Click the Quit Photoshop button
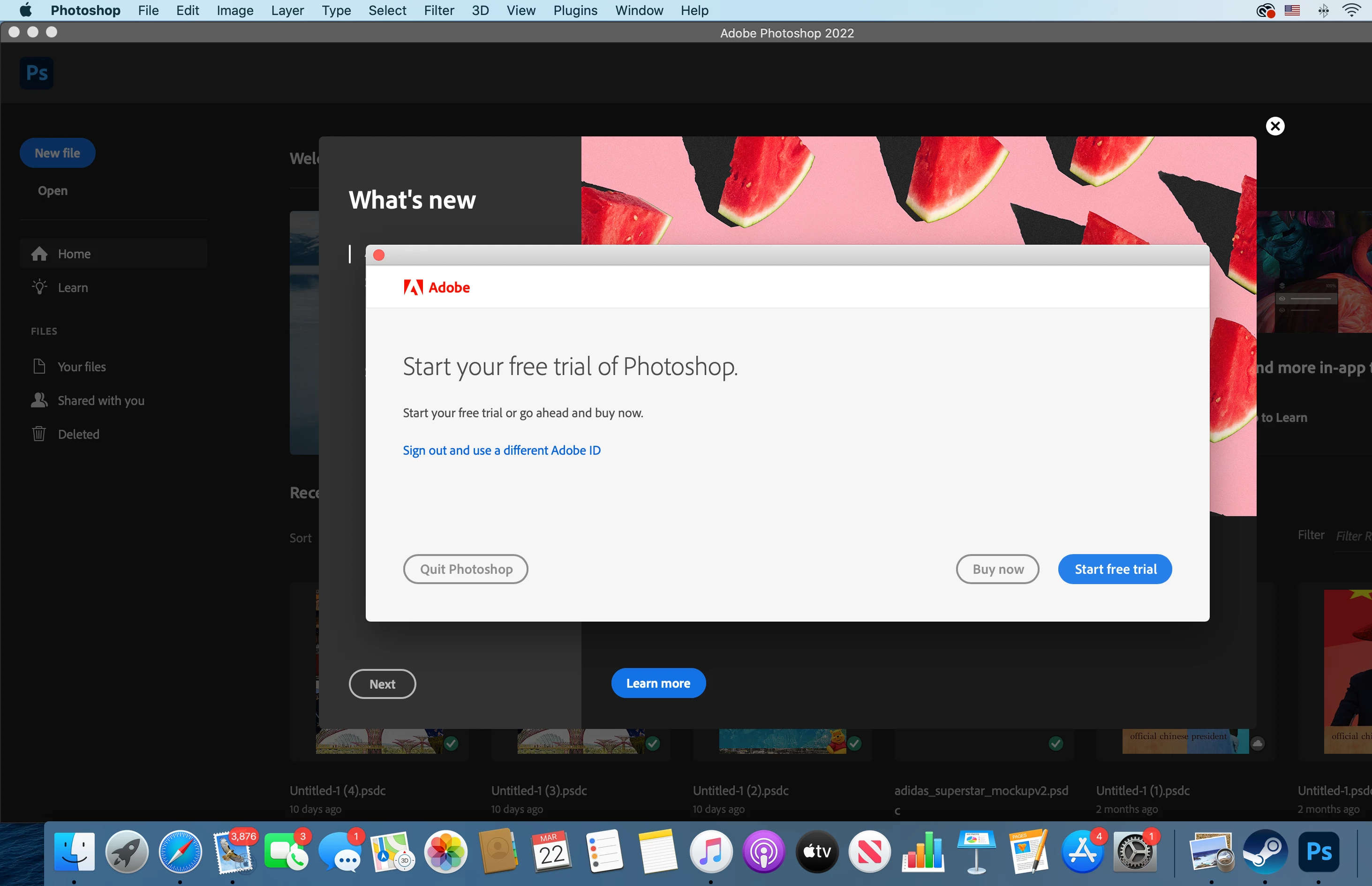This screenshot has width=1372, height=886. [466, 569]
